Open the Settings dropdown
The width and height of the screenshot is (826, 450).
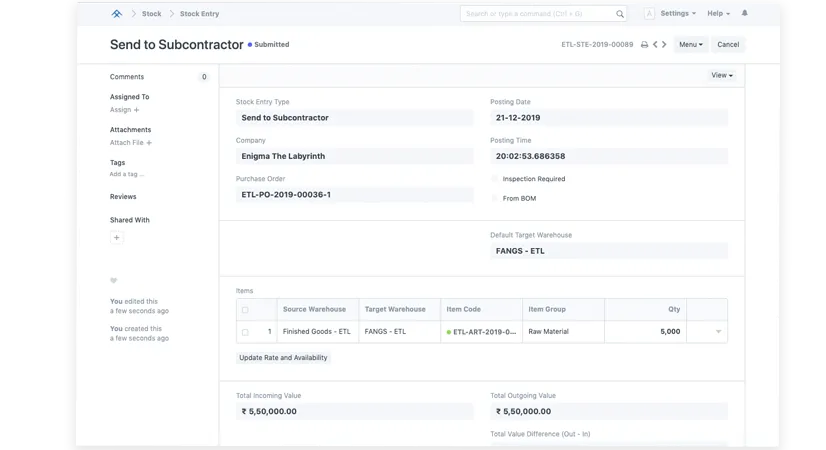click(678, 14)
